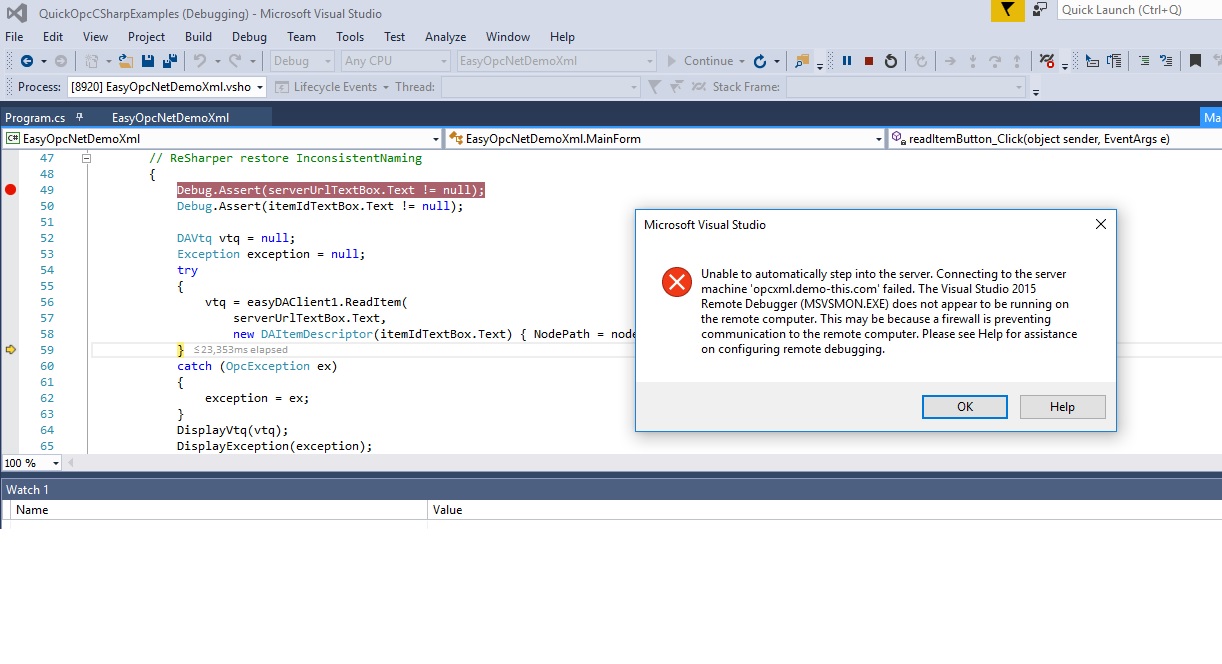1222x664 pixels.
Task: Open the Team menu
Action: (301, 37)
